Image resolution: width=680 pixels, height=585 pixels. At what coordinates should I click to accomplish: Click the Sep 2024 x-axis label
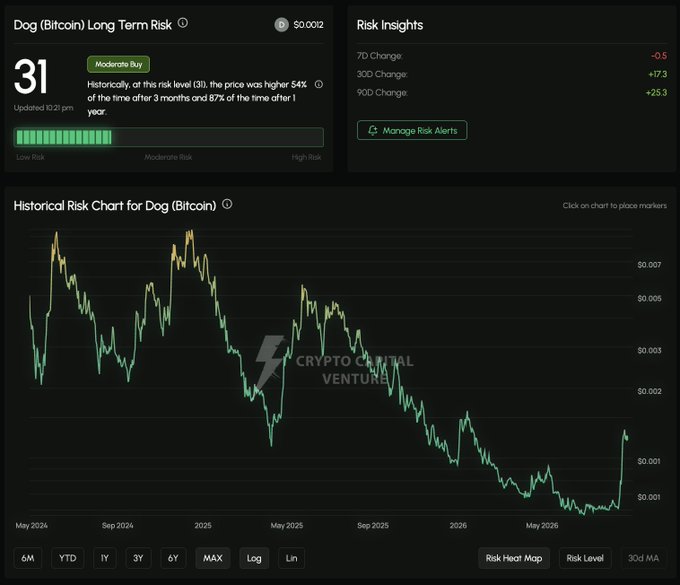[x=118, y=526]
